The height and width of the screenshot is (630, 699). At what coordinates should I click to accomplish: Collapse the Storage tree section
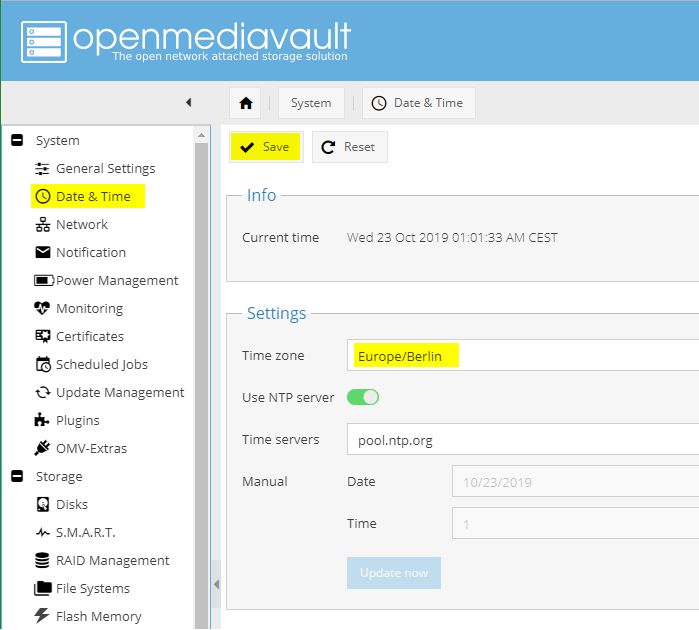(x=17, y=476)
